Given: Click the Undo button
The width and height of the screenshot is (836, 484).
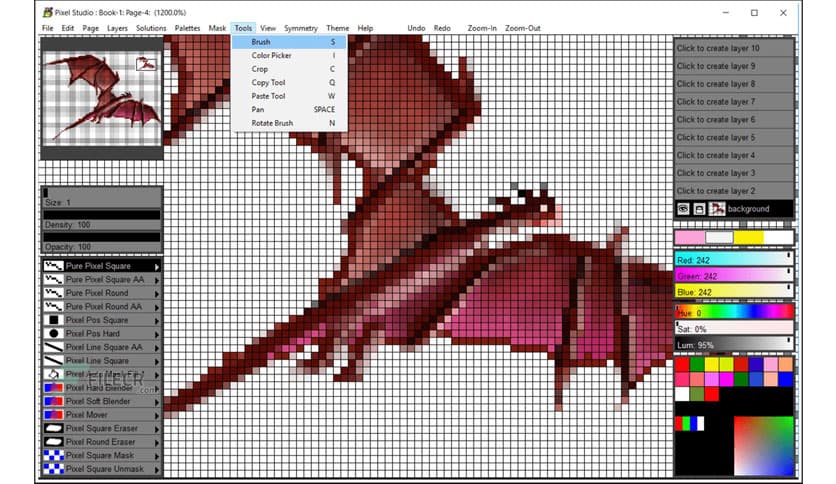Looking at the screenshot, I should tap(416, 28).
